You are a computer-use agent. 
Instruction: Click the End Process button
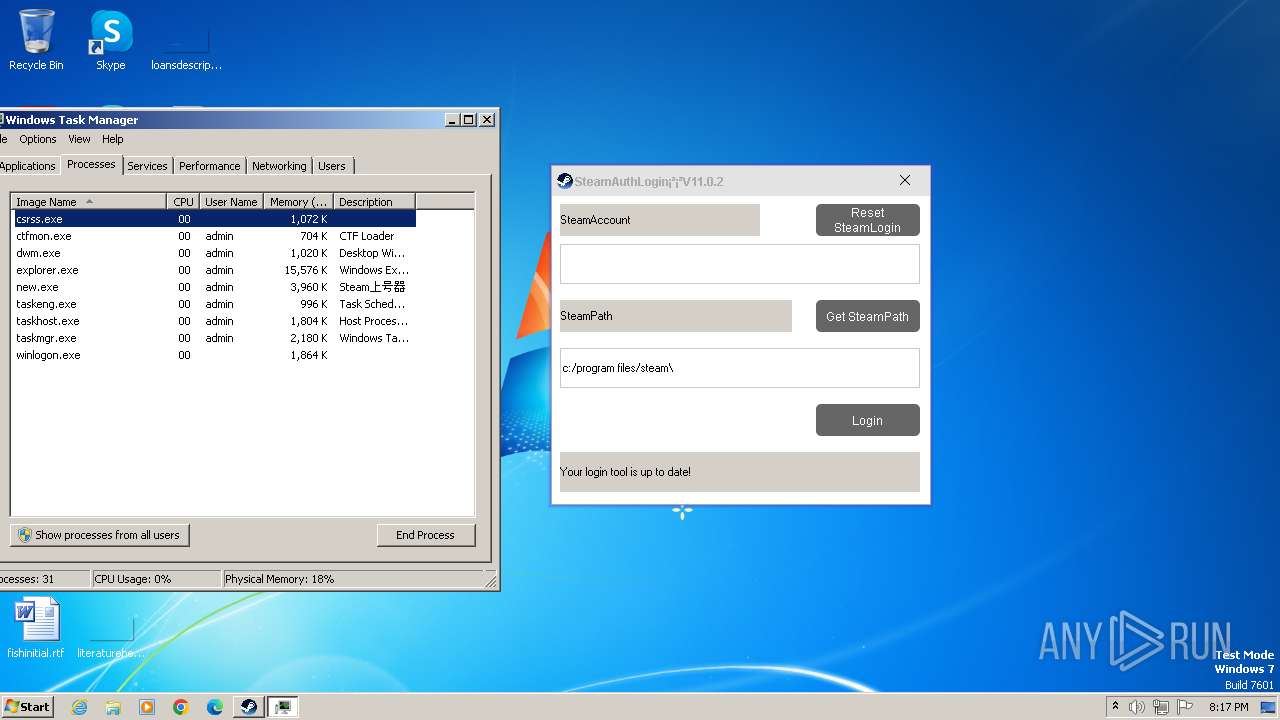click(x=426, y=535)
